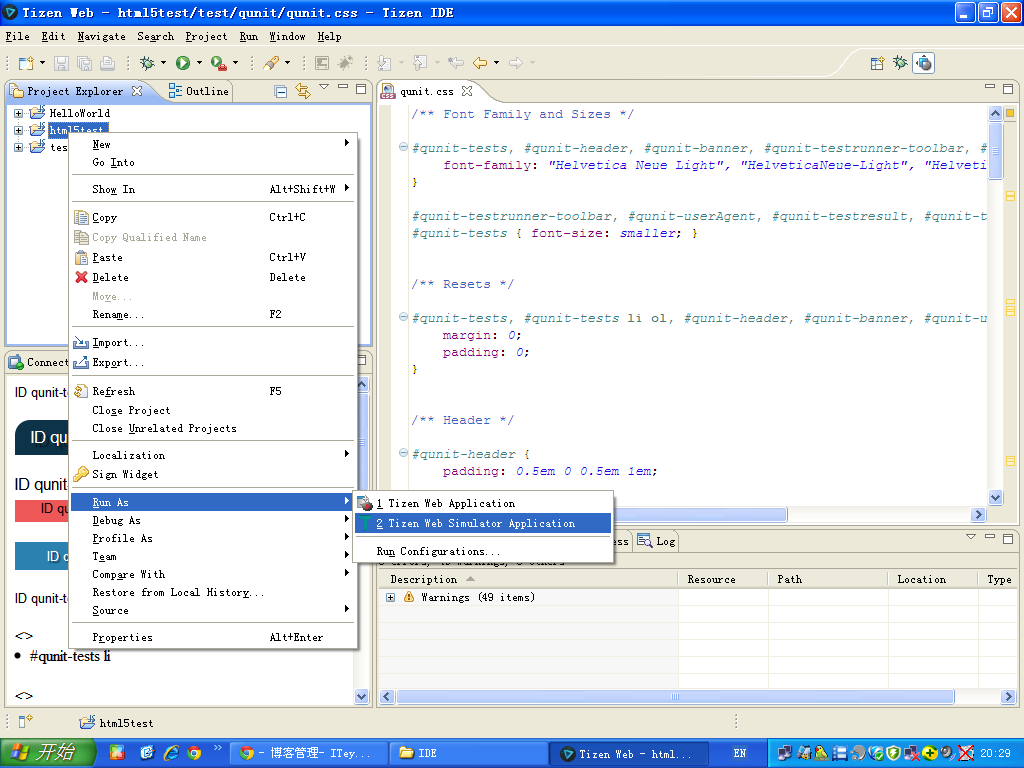Open dropdown arrow next to New icon
Image resolution: width=1024 pixels, height=768 pixels.
[42, 63]
